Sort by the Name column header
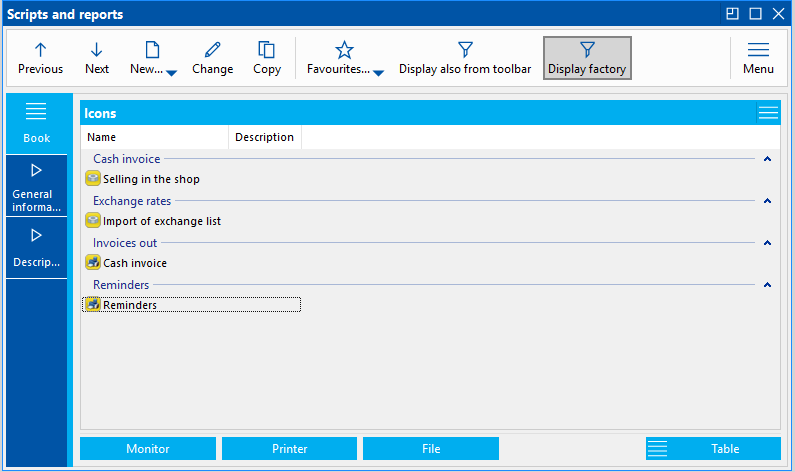Image resolution: width=795 pixels, height=472 pixels. [155, 137]
